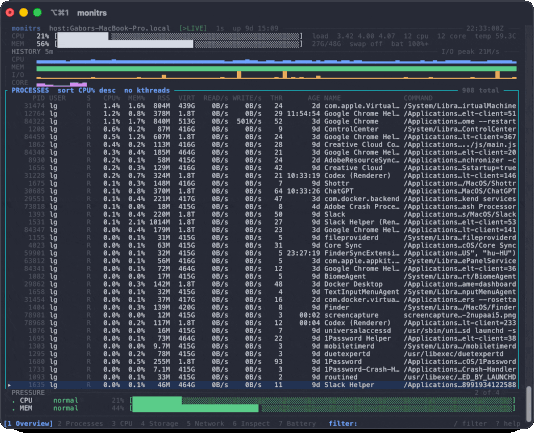This screenshot has height=433, width=534.
Task: Select the ChatGPT process row
Action: [262, 191]
